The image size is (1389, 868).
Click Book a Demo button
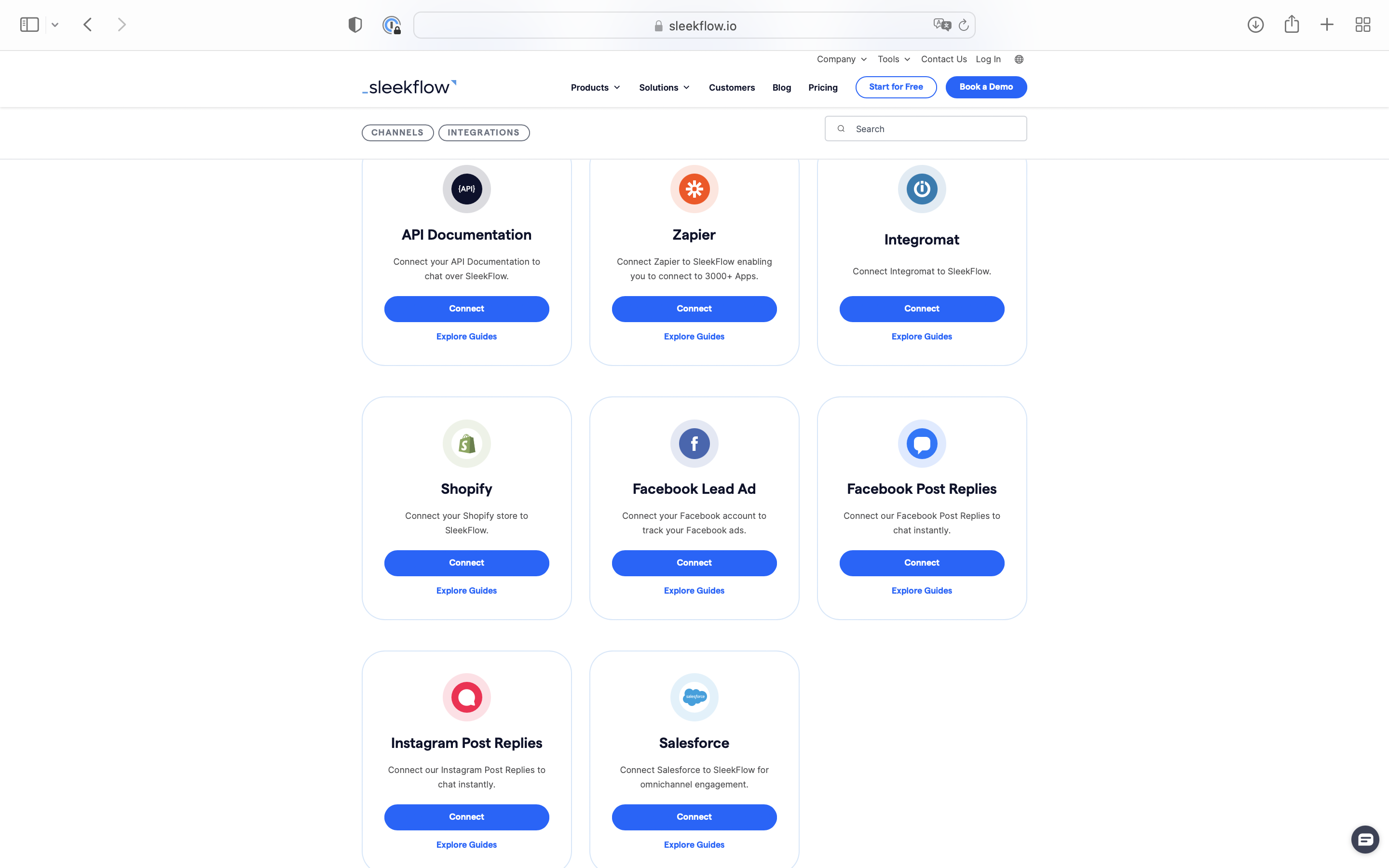coord(986,87)
